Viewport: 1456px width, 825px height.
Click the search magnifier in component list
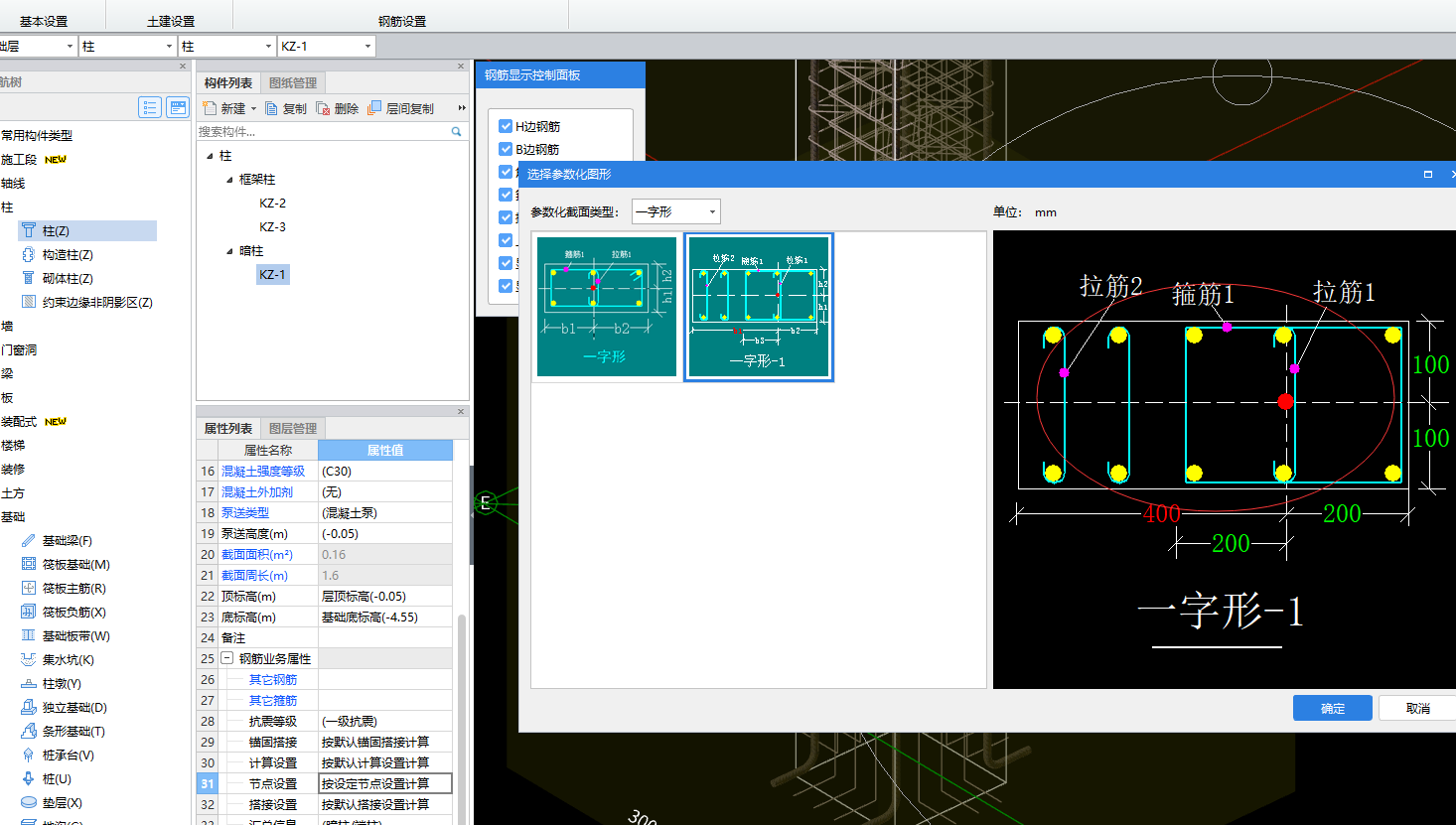[x=457, y=131]
